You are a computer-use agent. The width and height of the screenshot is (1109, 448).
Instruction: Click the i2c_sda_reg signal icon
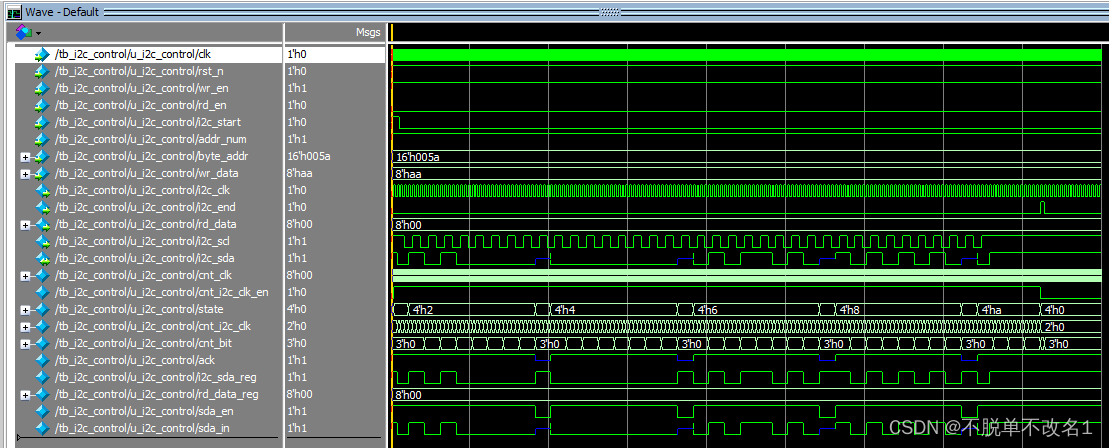click(42, 377)
